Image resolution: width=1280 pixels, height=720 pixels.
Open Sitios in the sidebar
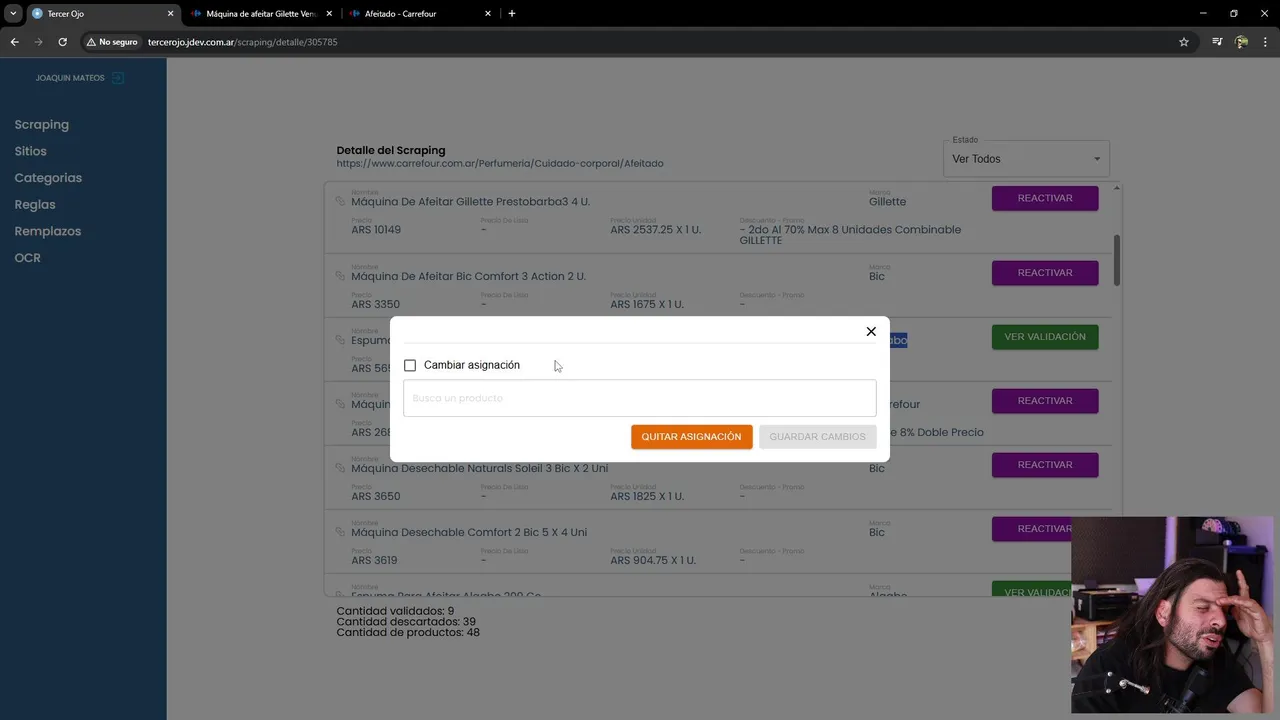[x=31, y=151]
